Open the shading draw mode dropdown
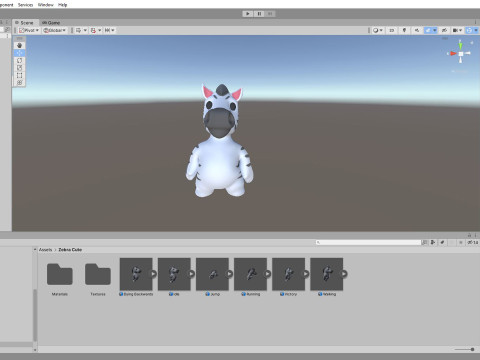The image size is (480, 360). 378,30
